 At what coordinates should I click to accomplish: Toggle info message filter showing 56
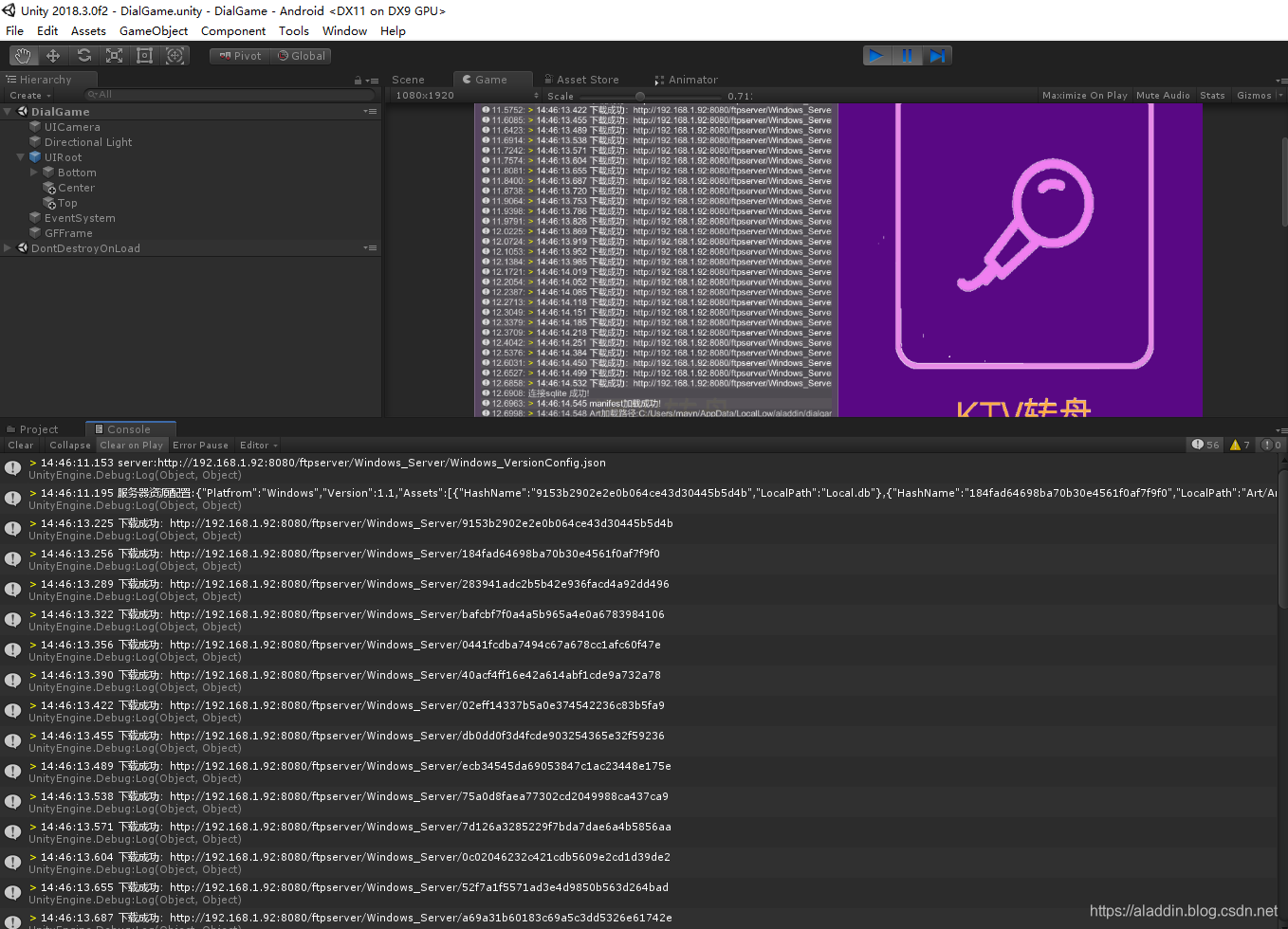(1205, 445)
